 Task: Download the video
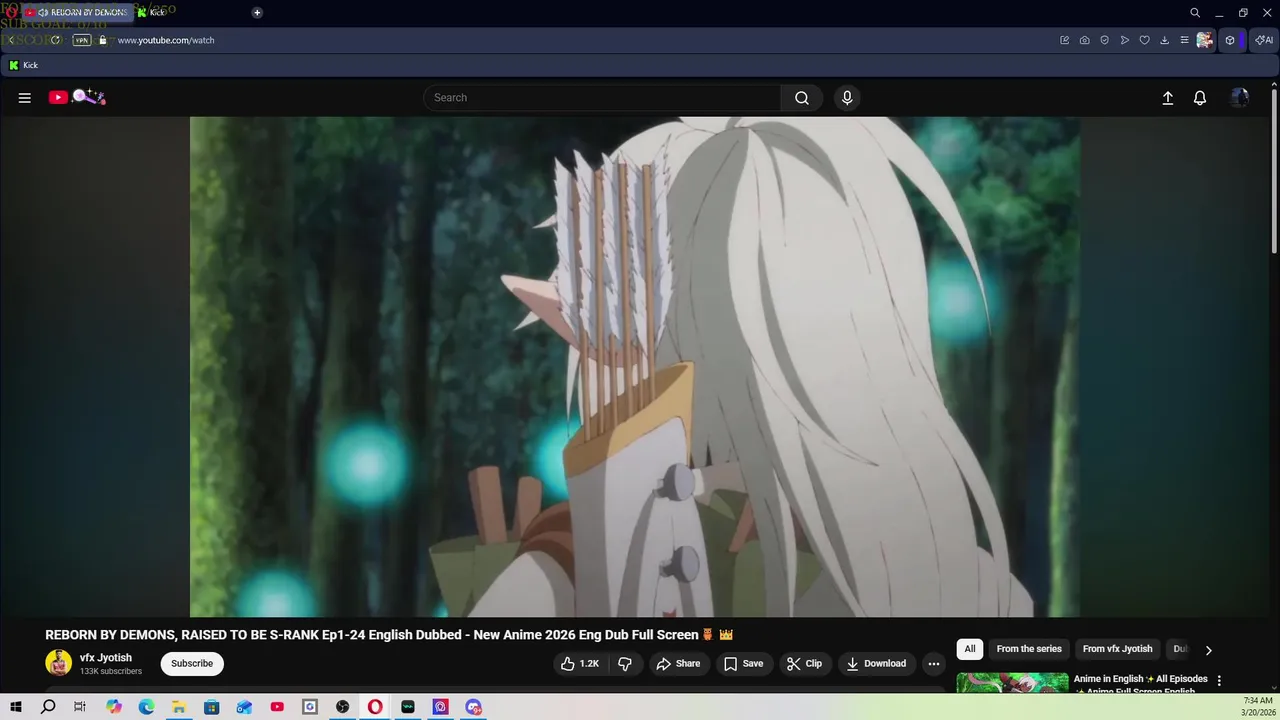click(876, 664)
